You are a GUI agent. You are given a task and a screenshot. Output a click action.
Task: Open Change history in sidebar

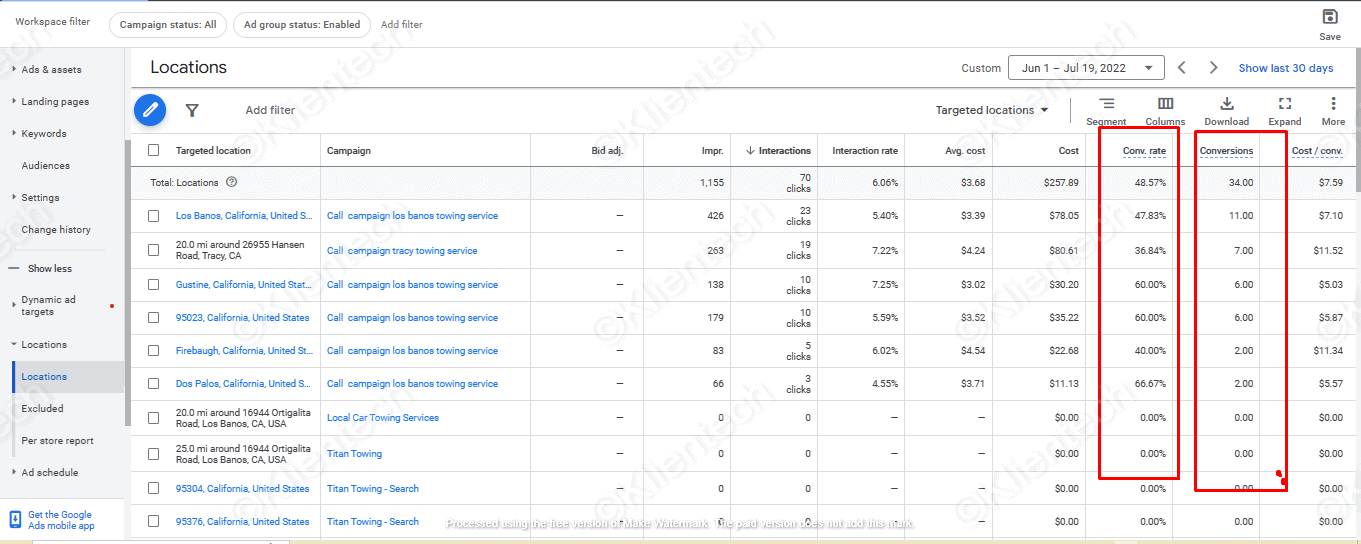click(x=56, y=229)
